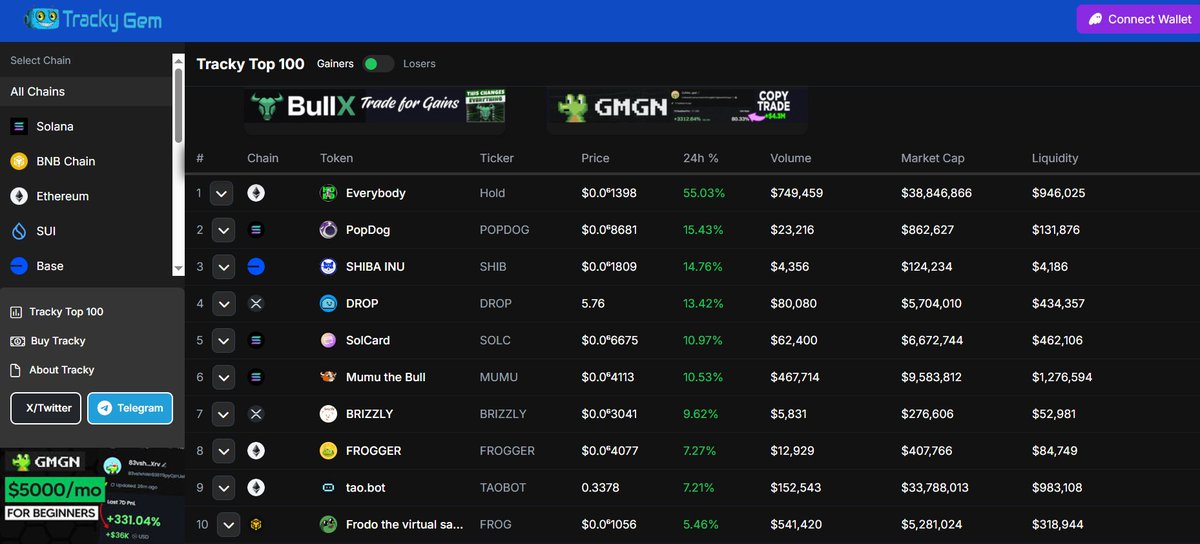Click the chain icon in PopDog row
Screen dimensions: 1200x544
256,230
